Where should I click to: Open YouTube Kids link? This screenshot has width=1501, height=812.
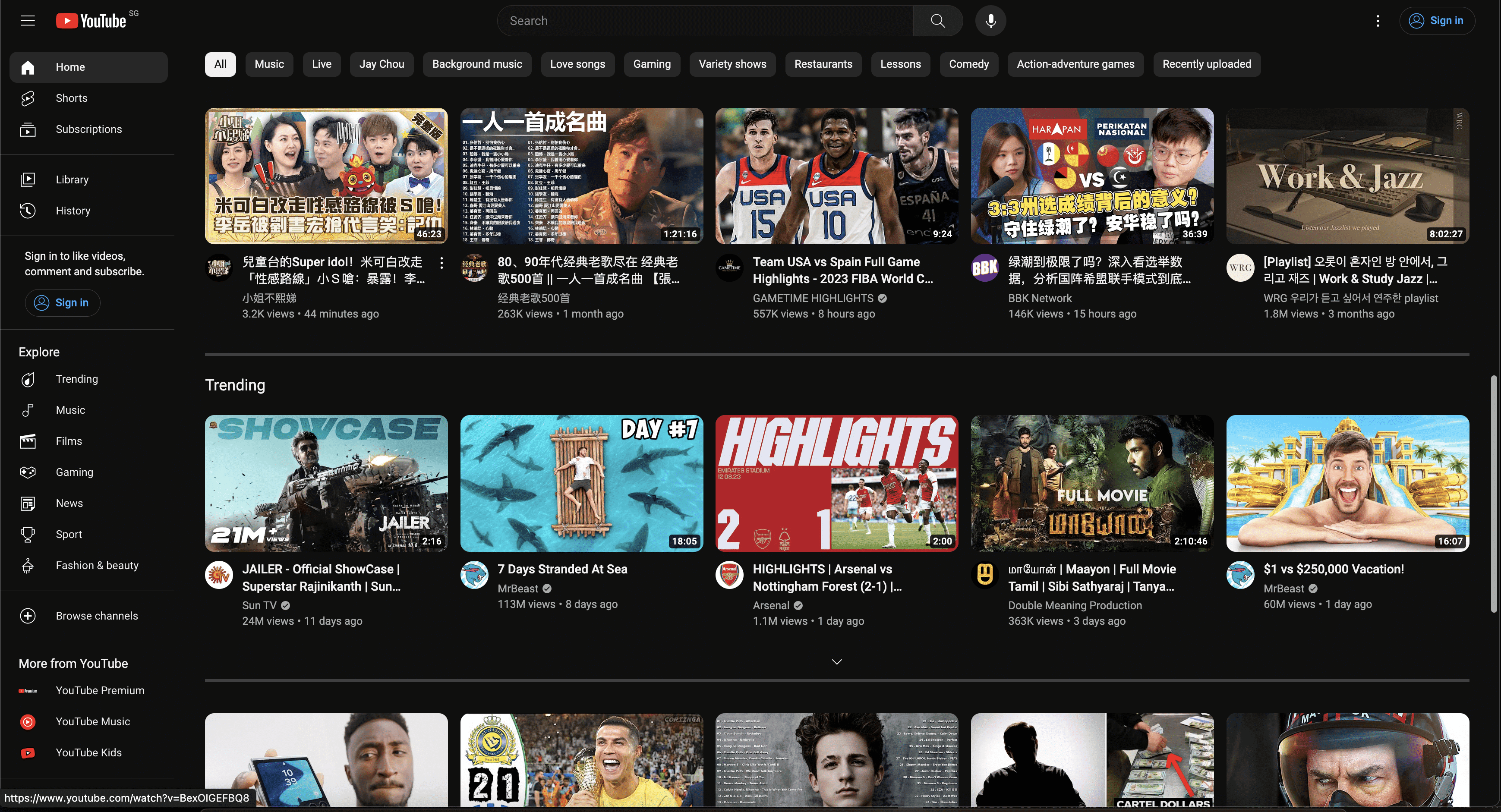[x=88, y=752]
